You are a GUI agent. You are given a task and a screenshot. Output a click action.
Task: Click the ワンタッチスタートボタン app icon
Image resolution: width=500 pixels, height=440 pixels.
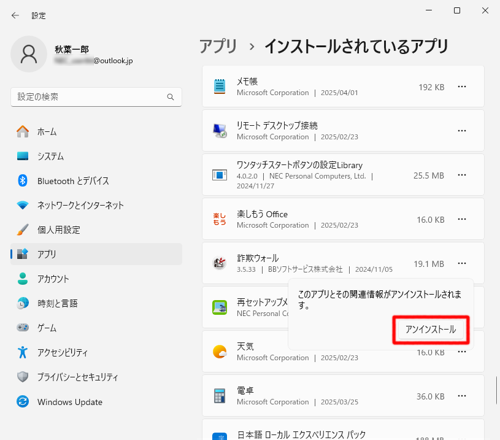pyautogui.click(x=220, y=175)
